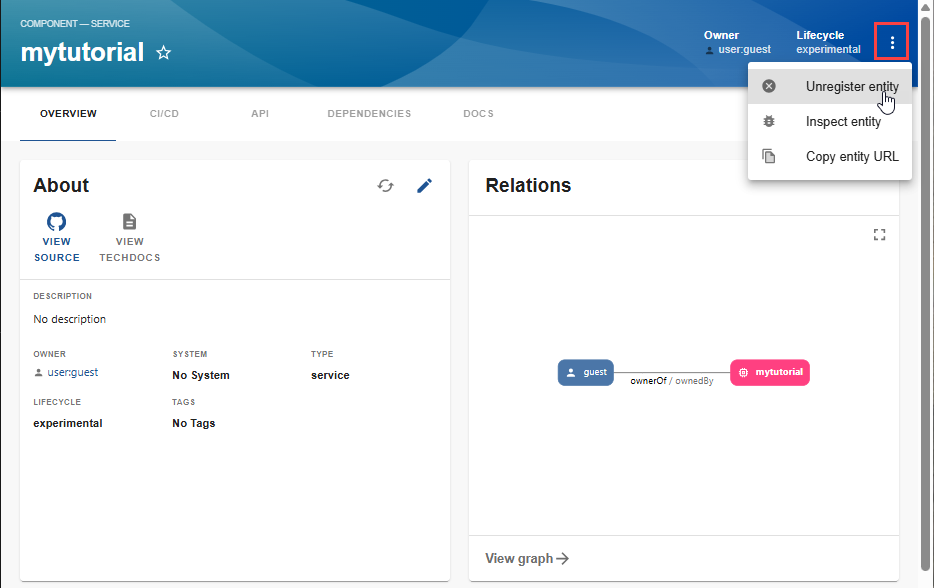934x588 pixels.
Task: Open View Source via the GitHub icon
Action: coord(56,221)
